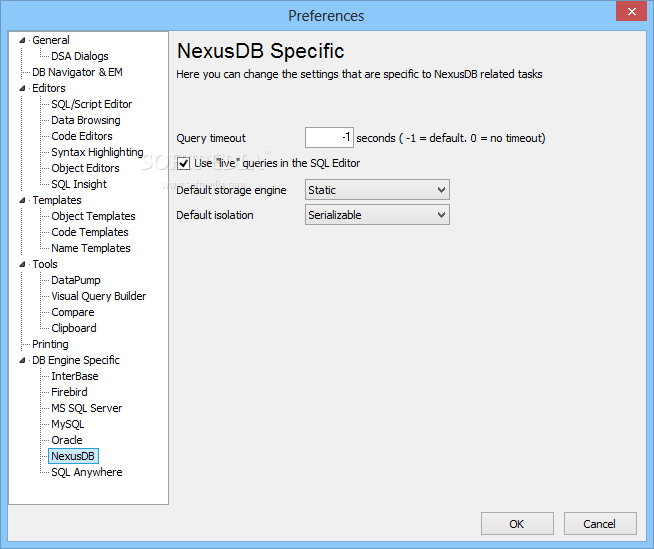This screenshot has height=549, width=654.
Task: Open the Default isolation dropdown
Action: pyautogui.click(x=377, y=215)
